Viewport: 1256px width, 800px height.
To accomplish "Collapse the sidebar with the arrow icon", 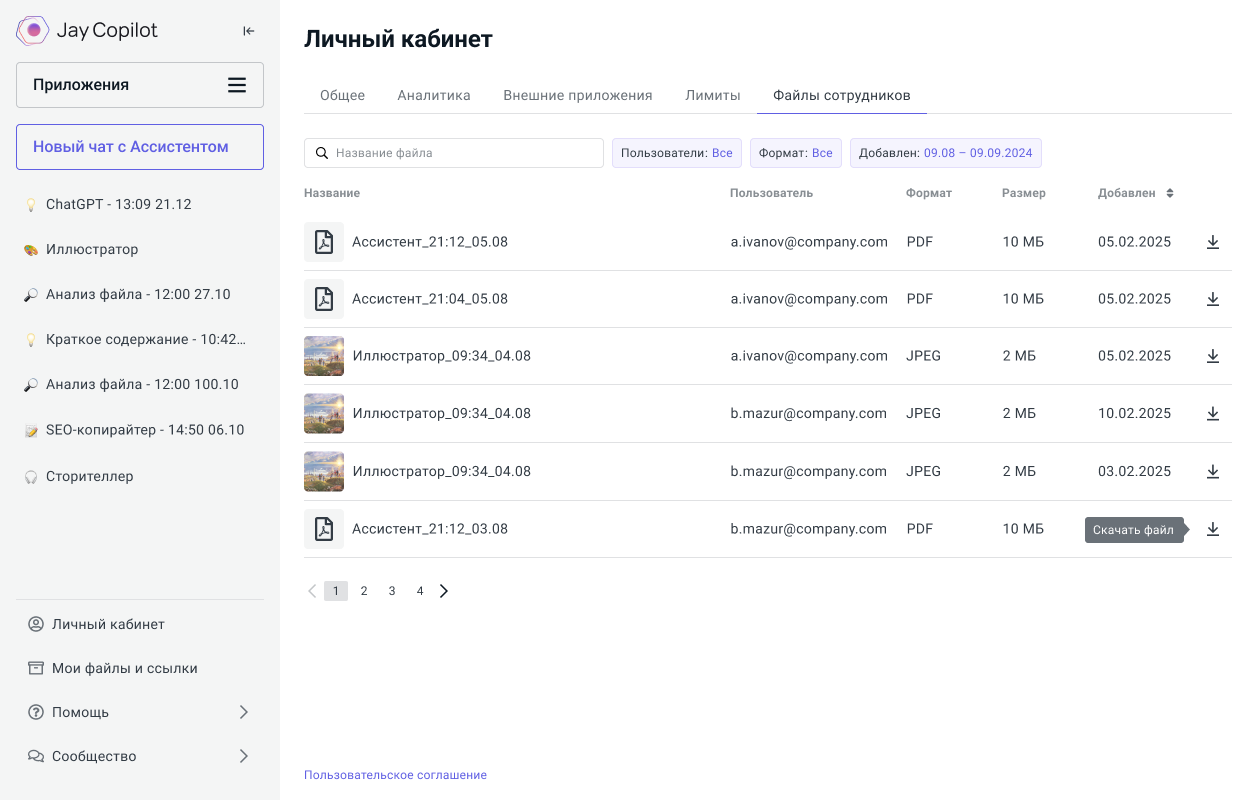I will tap(249, 31).
